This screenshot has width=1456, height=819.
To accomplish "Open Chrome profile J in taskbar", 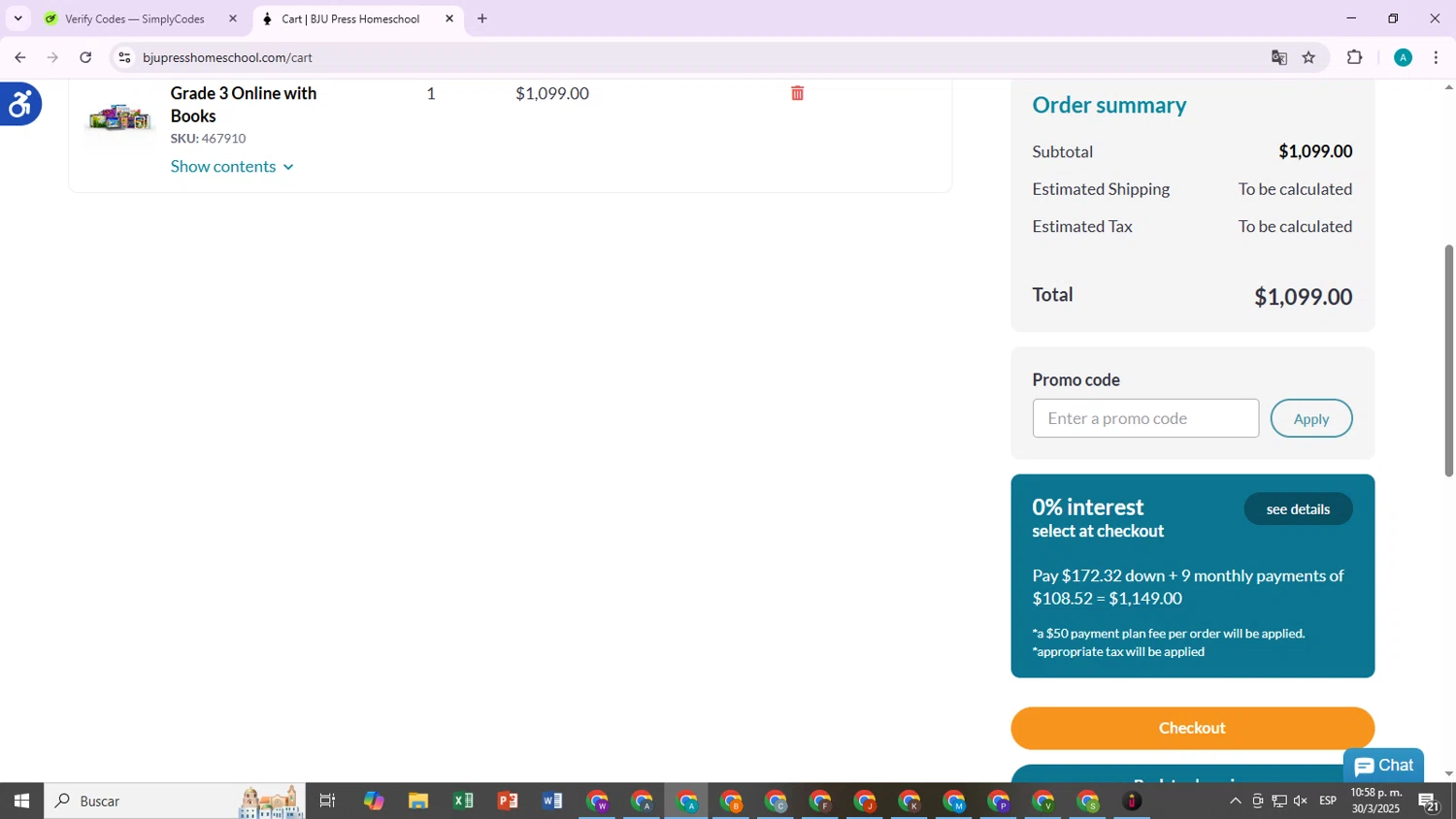I will (x=865, y=802).
